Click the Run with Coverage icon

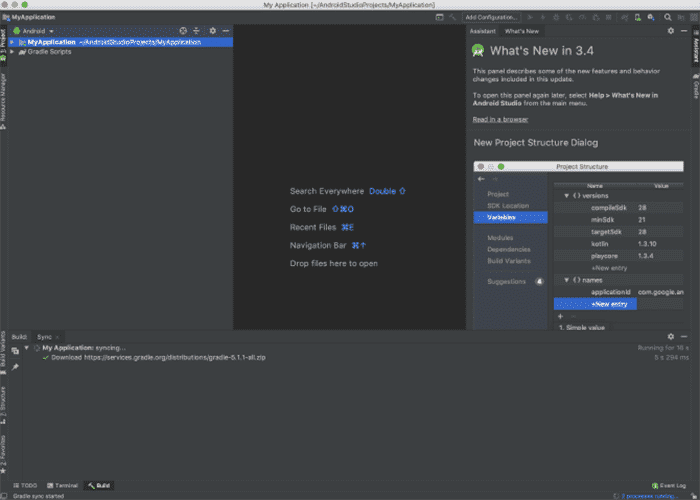tap(569, 17)
